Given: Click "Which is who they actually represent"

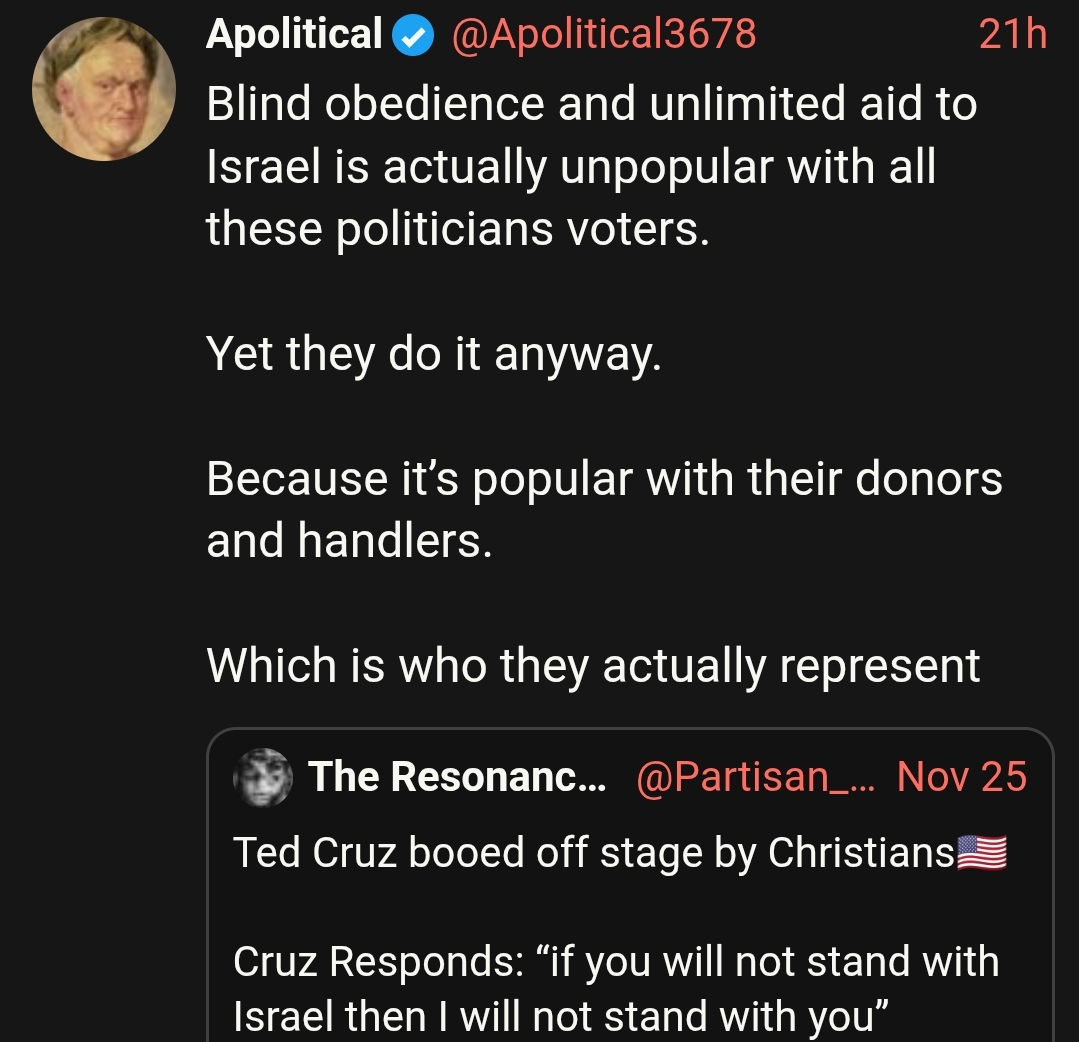Looking at the screenshot, I should click(593, 665).
